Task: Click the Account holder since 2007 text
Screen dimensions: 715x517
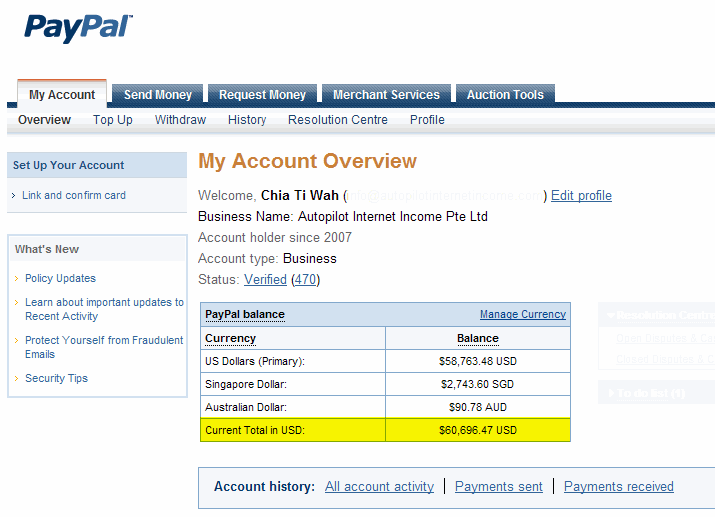Action: click(x=275, y=238)
